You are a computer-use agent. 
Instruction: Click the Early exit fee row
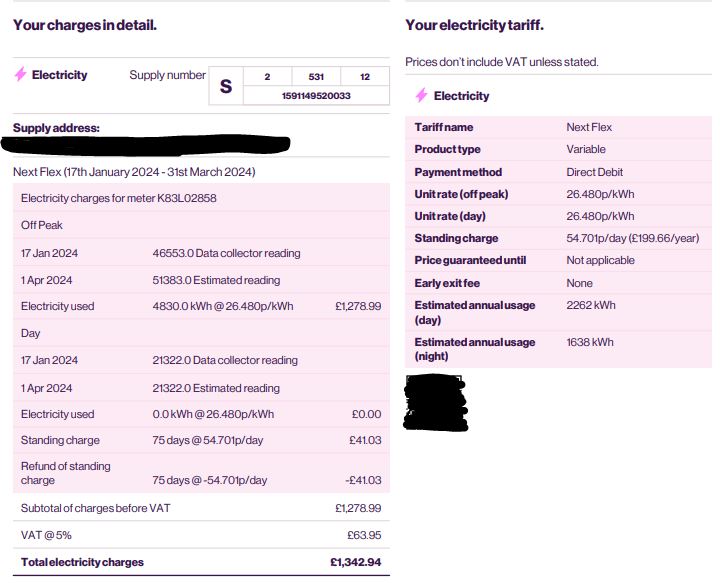coord(558,283)
